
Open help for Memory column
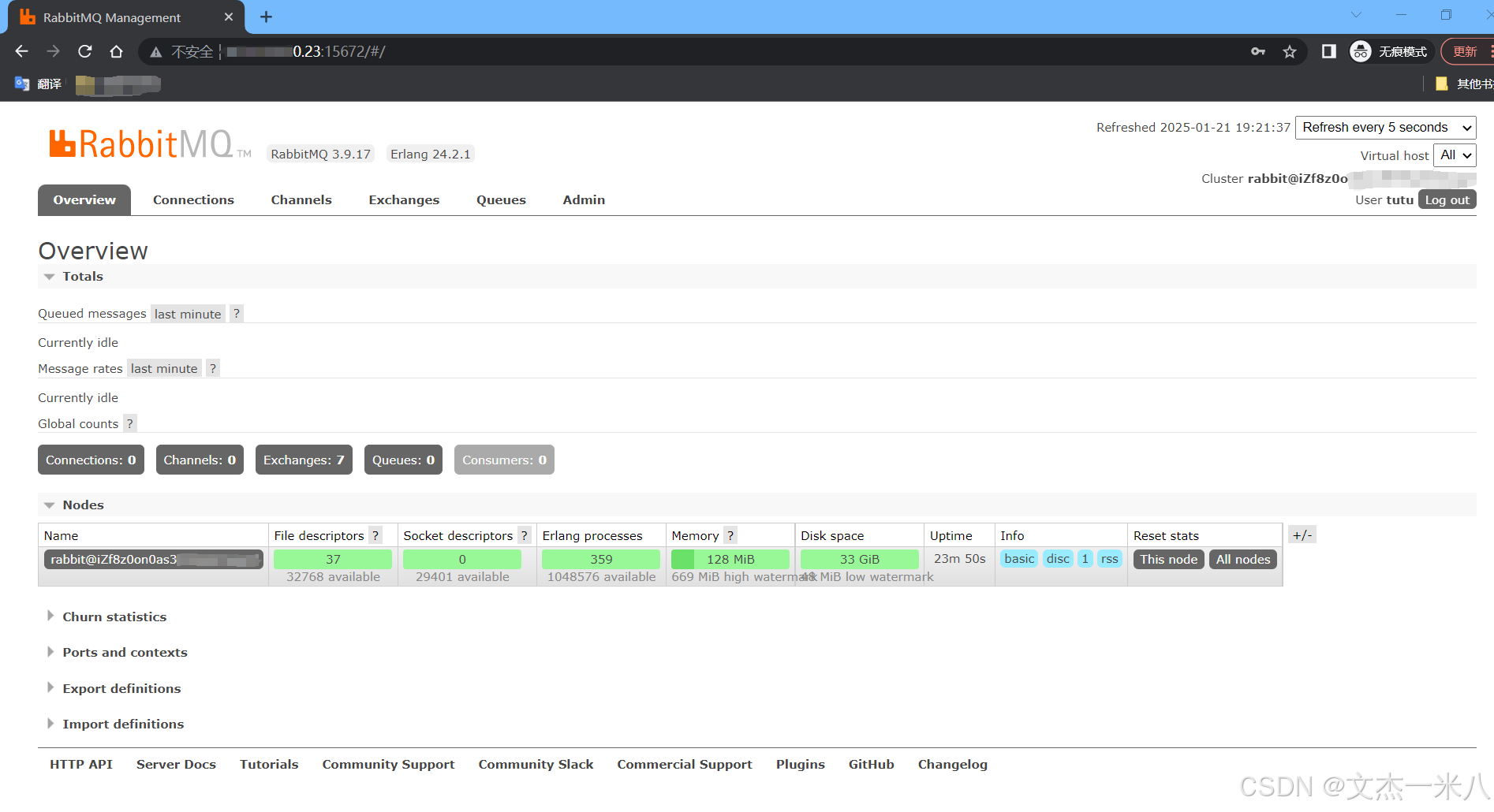coord(730,535)
